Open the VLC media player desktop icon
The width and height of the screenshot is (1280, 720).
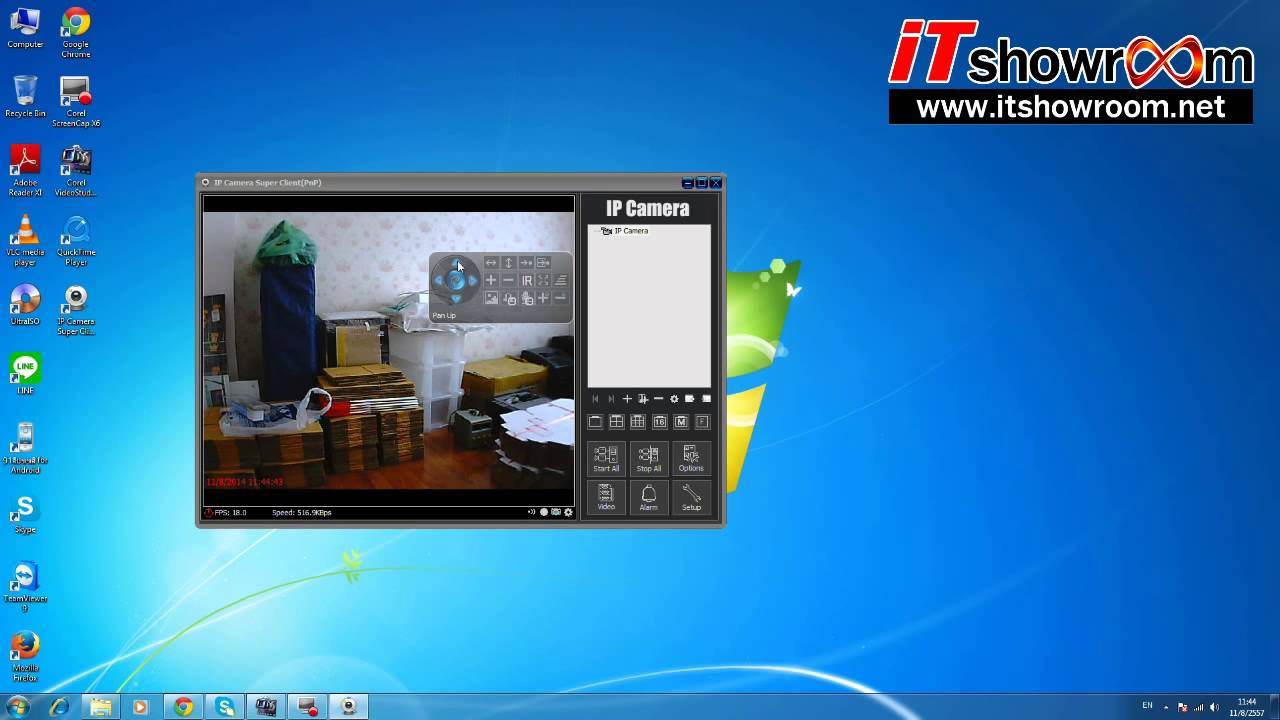[x=25, y=241]
